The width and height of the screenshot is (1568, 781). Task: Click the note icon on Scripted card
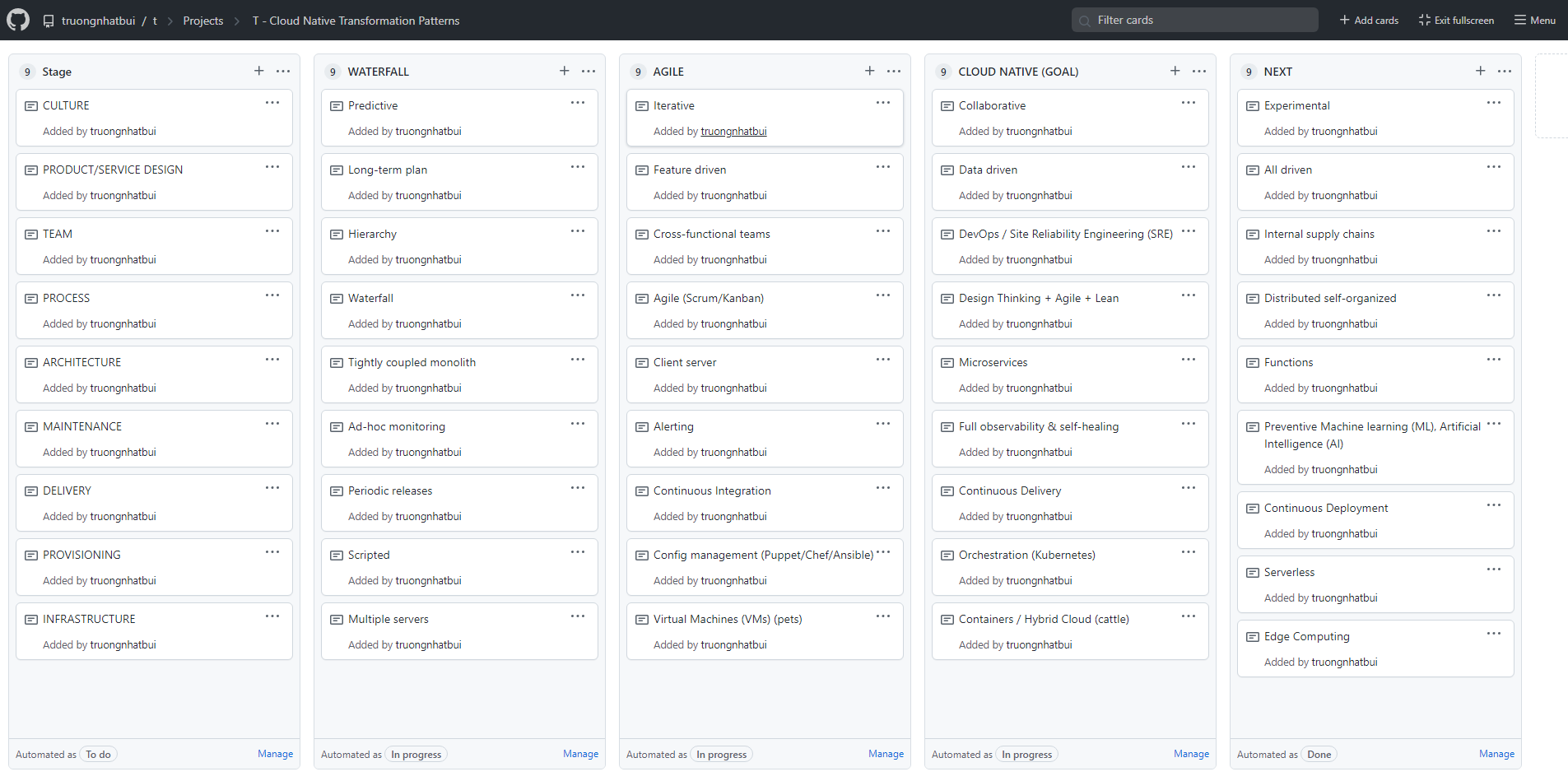[x=337, y=556]
